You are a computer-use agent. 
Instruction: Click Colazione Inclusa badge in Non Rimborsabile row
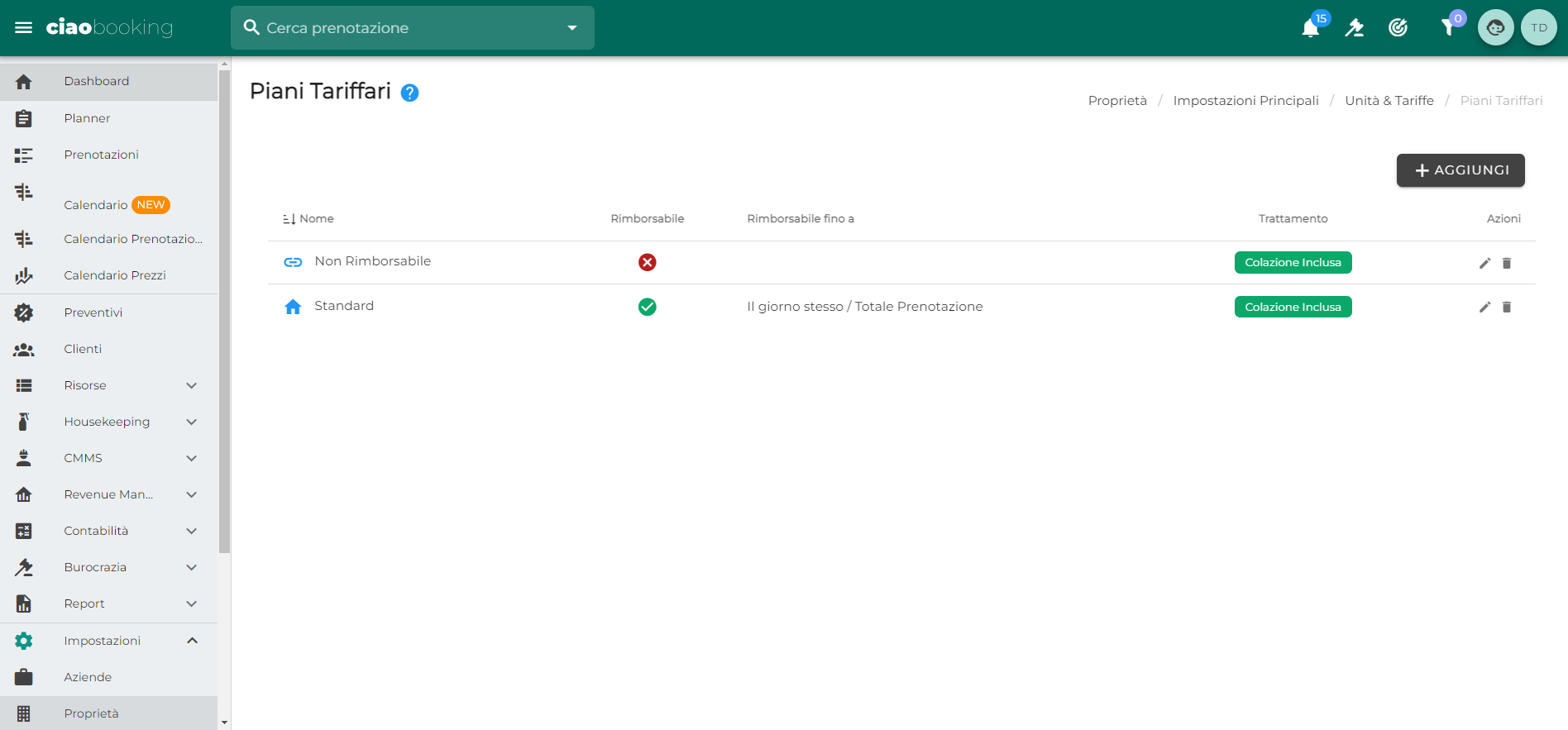click(1293, 262)
